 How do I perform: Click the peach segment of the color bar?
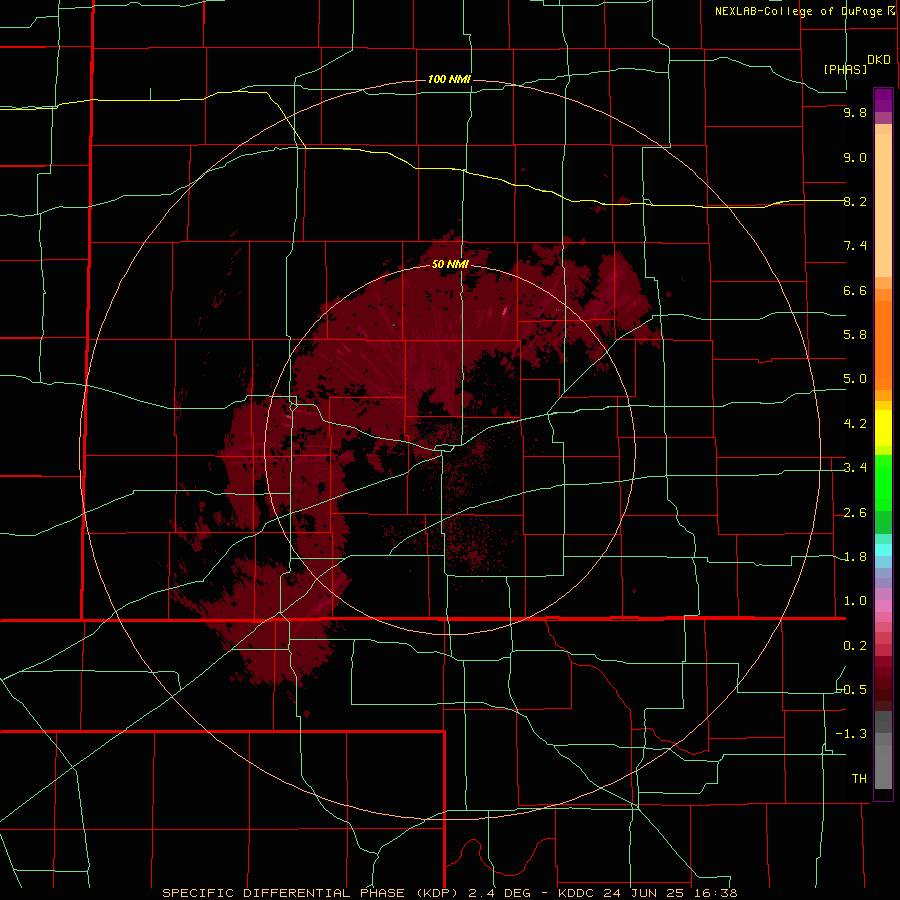click(x=883, y=205)
